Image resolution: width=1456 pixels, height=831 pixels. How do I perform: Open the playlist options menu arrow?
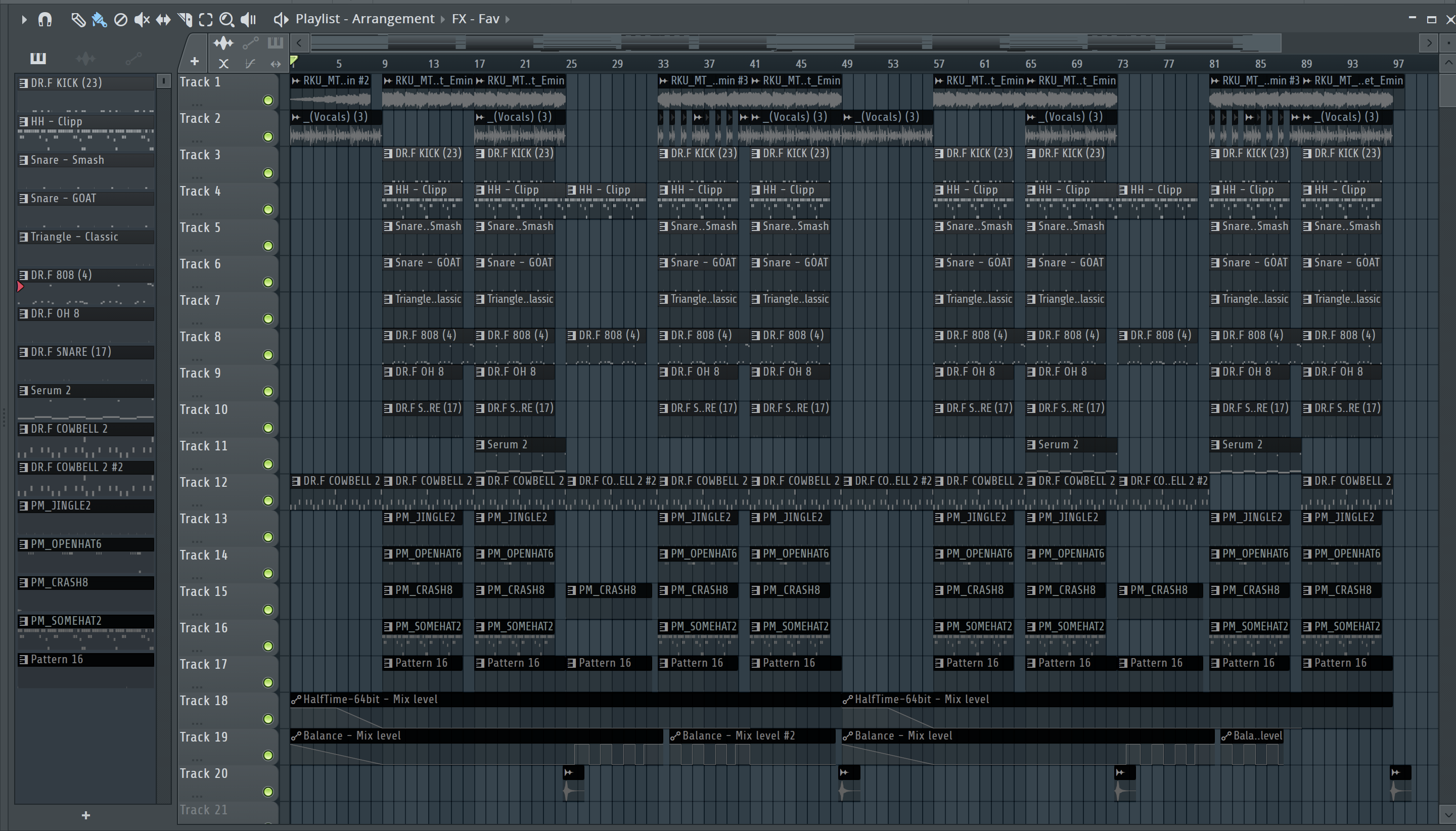pos(24,19)
